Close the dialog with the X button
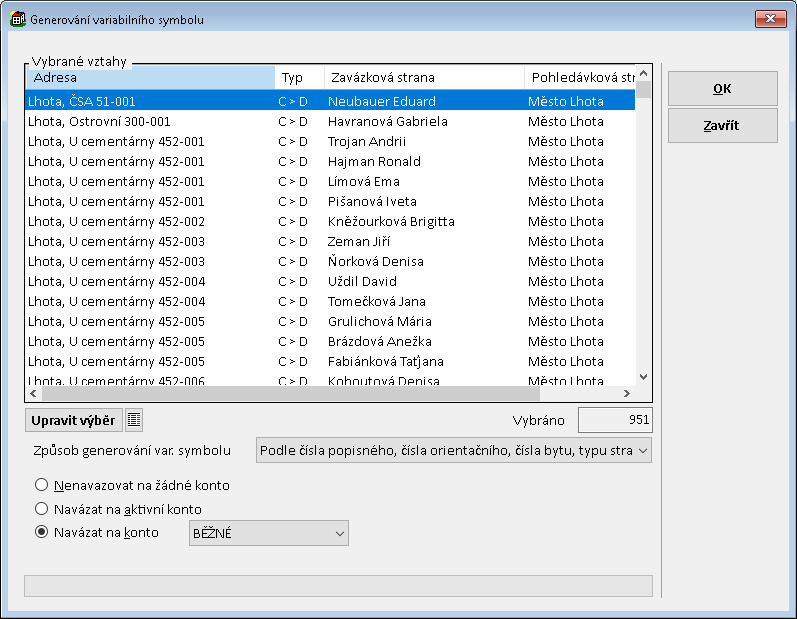 pos(770,19)
